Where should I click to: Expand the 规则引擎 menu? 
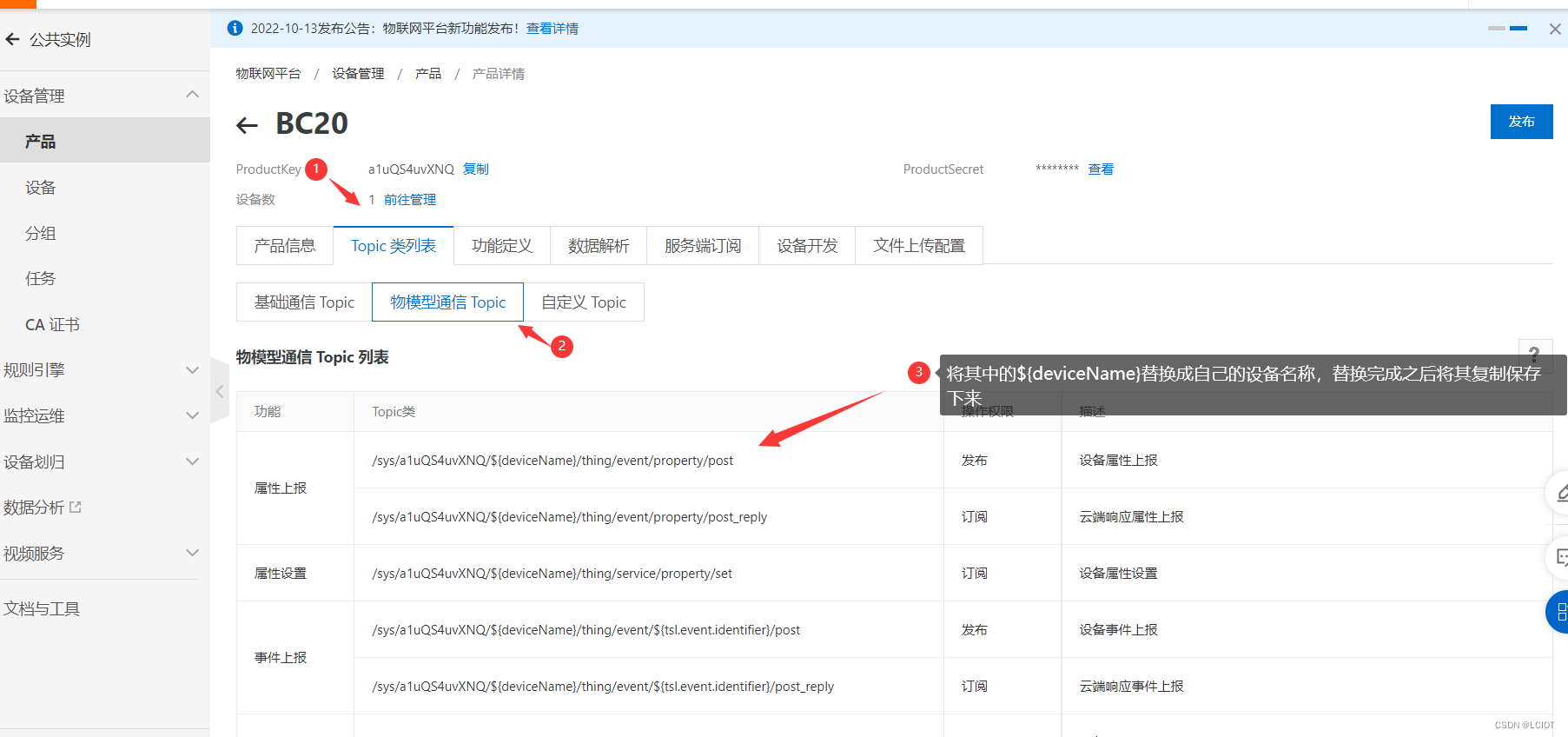tap(192, 370)
